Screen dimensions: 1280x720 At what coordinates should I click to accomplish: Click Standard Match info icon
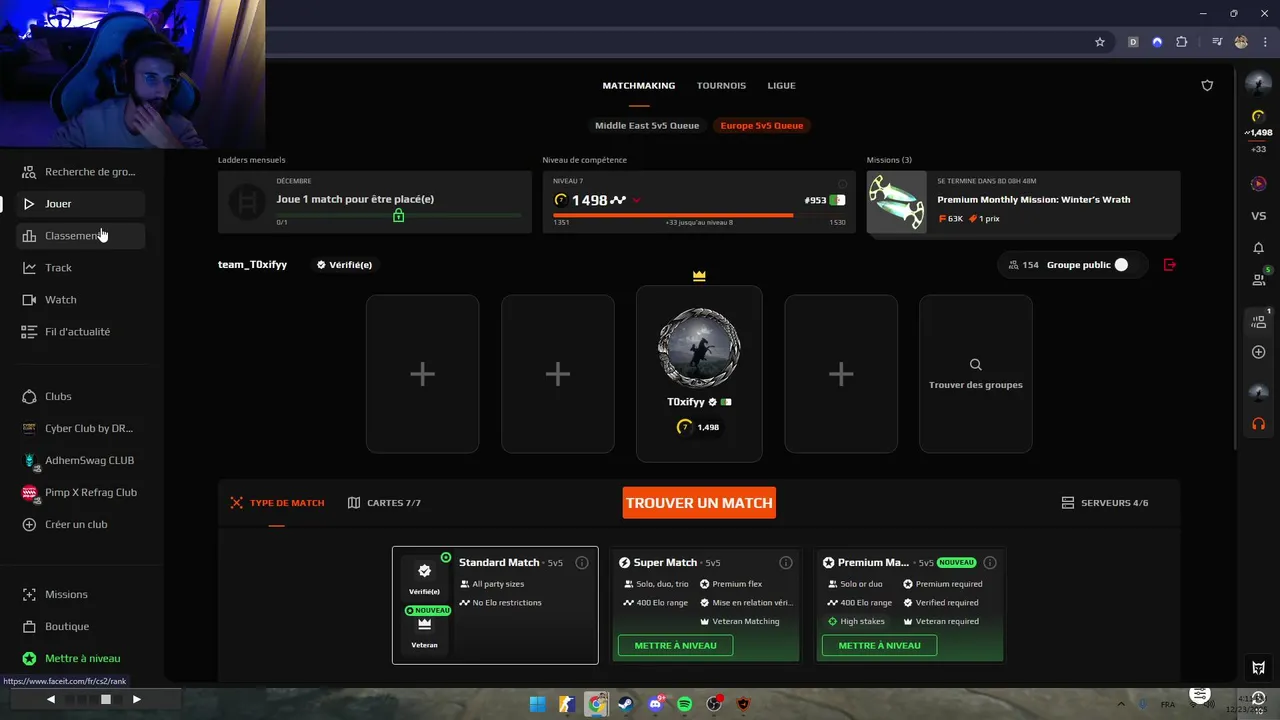click(582, 563)
